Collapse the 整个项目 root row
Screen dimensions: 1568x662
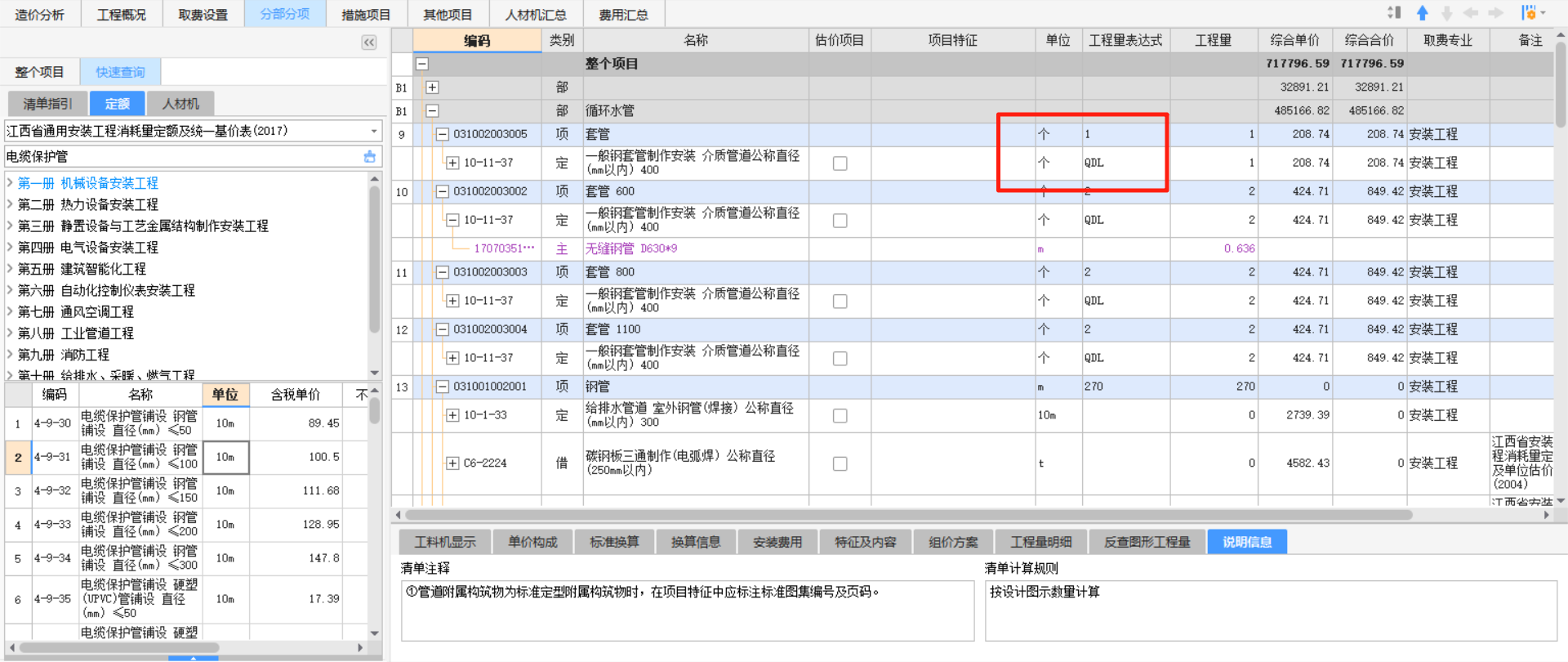(x=422, y=64)
